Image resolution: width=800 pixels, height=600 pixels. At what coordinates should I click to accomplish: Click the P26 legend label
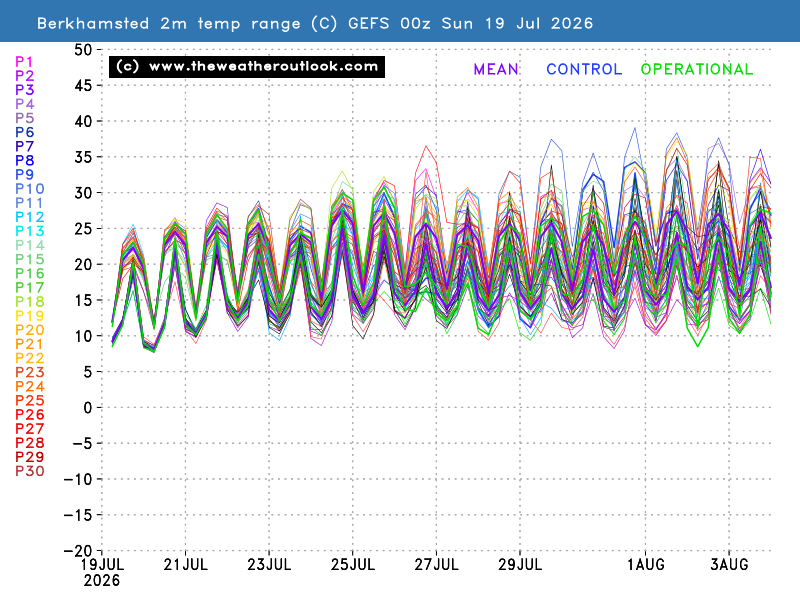[x=30, y=415]
